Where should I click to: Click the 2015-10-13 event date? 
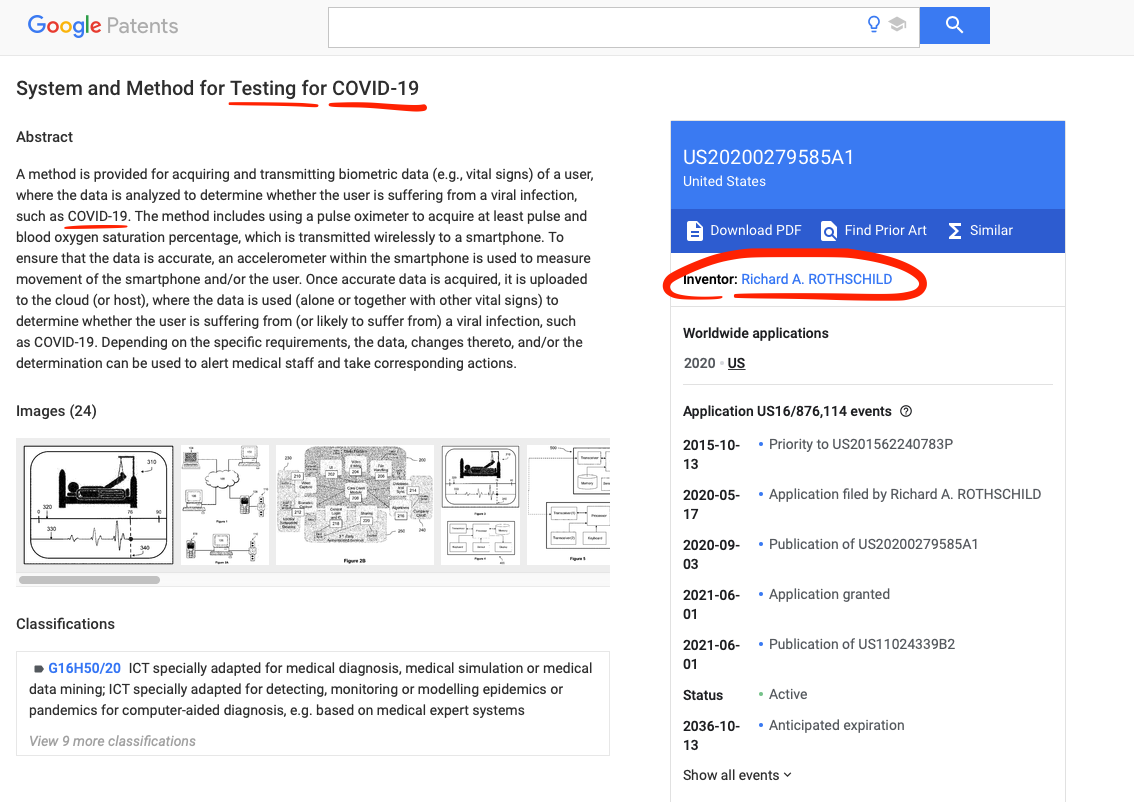pos(711,454)
